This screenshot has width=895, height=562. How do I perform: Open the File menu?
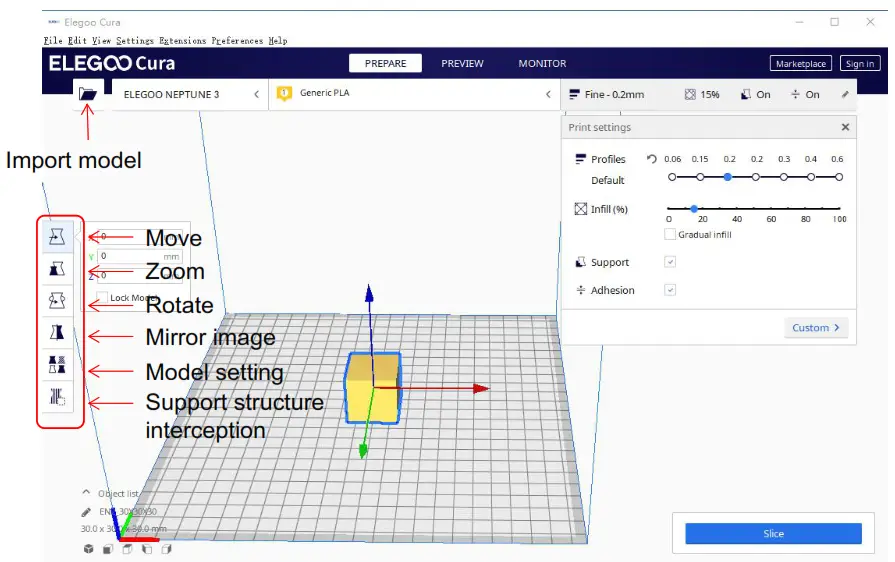(53, 41)
